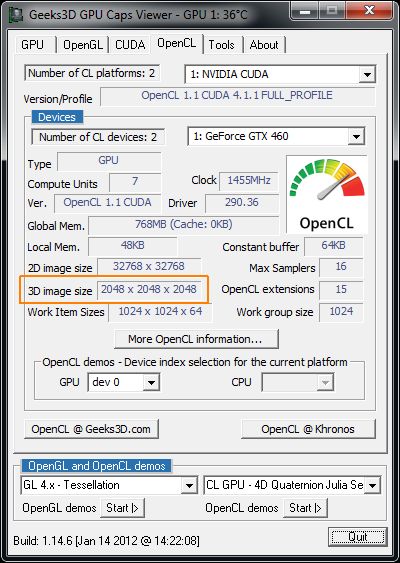This screenshot has width=400, height=563.
Task: Click the Compute Units label
Action: pyautogui.click(x=62, y=185)
